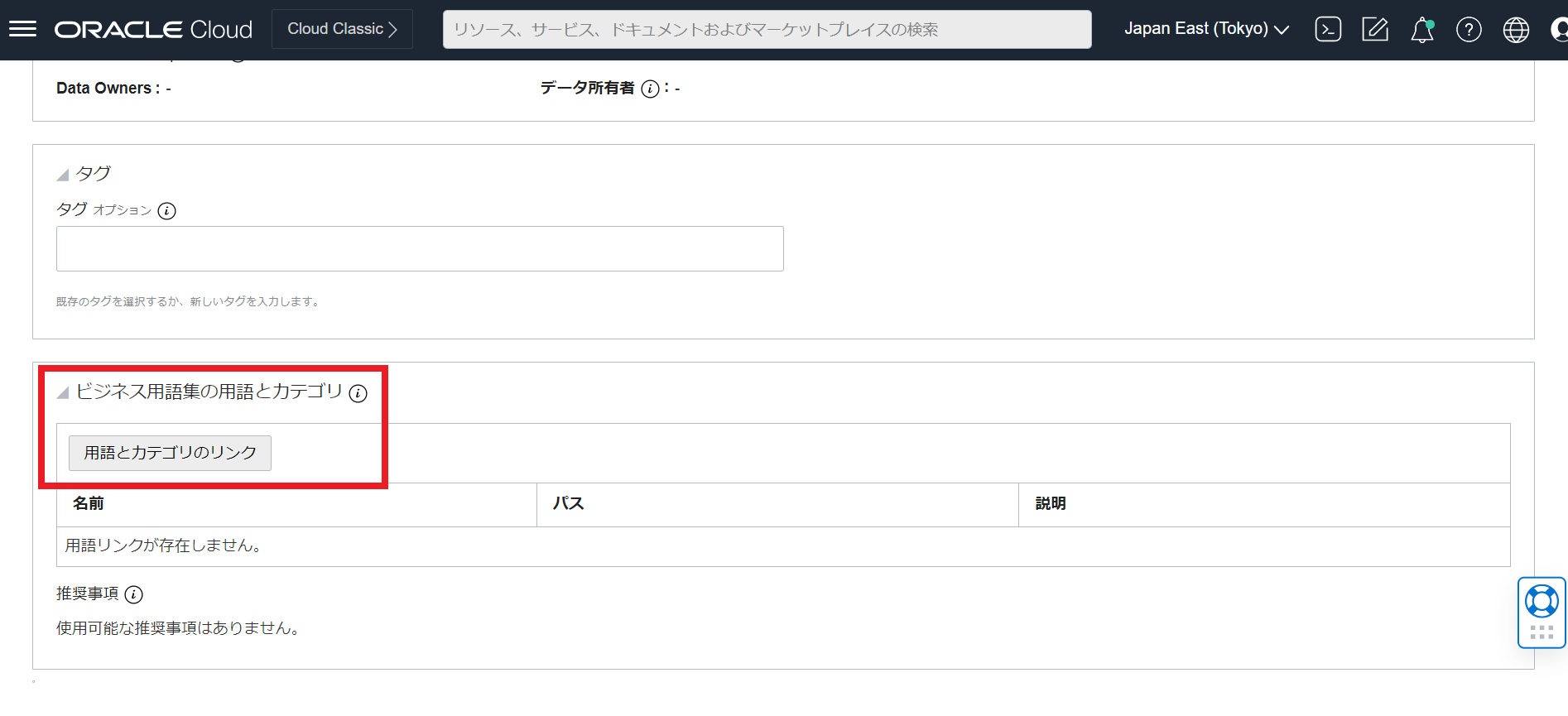Show info icon next to タグ オプション

point(166,211)
